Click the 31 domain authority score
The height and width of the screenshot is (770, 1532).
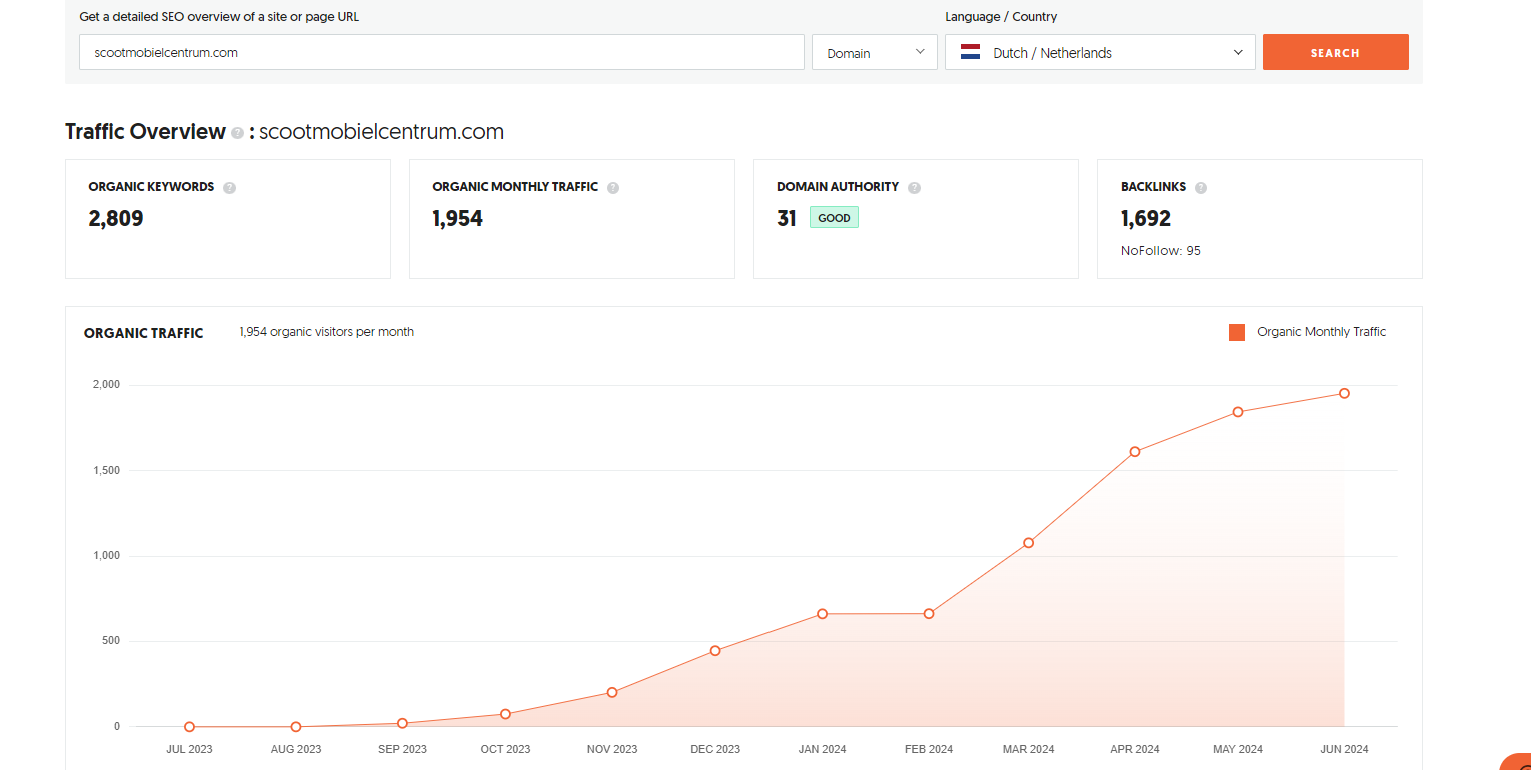pyautogui.click(x=787, y=218)
